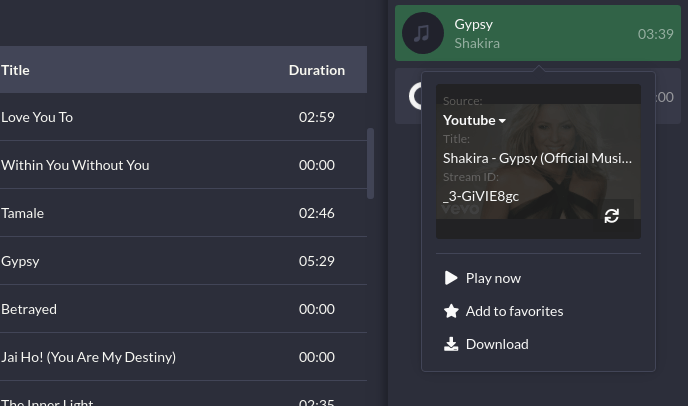This screenshot has height=406, width=688.
Task: Click the 05:29 duration in Gypsy row
Action: [317, 261]
